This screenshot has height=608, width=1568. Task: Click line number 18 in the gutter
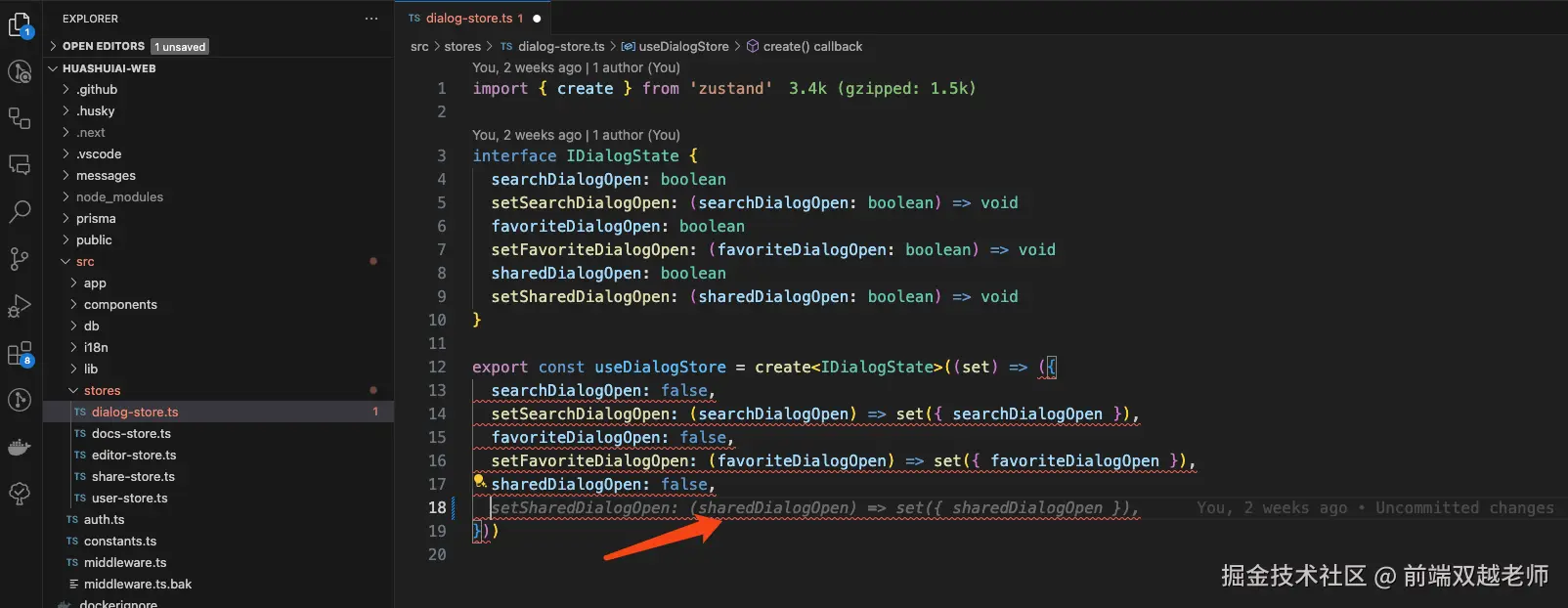pos(437,508)
